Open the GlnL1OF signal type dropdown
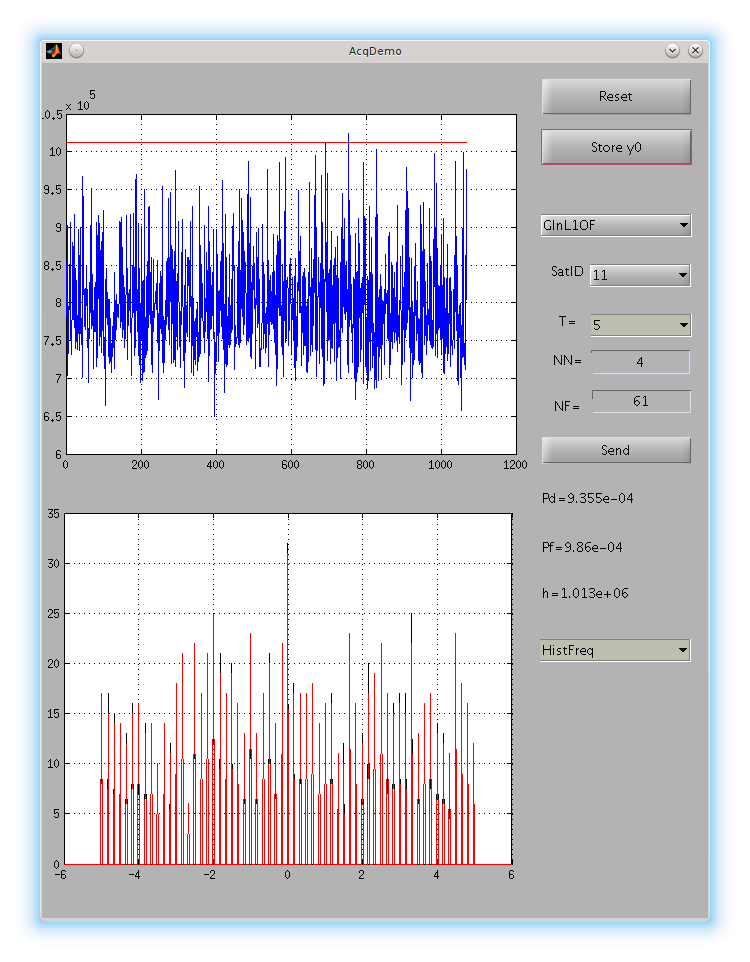Image resolution: width=750 pixels, height=962 pixels. coord(616,225)
